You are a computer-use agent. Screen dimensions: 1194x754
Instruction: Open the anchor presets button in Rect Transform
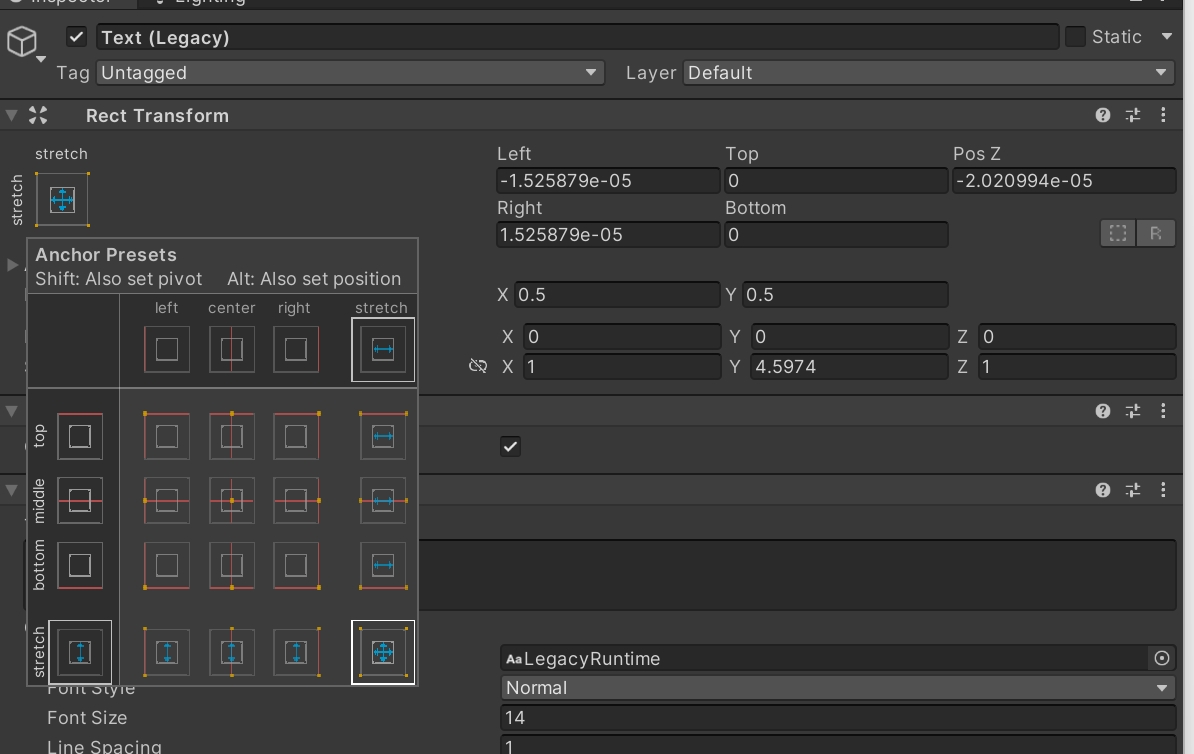tap(62, 200)
